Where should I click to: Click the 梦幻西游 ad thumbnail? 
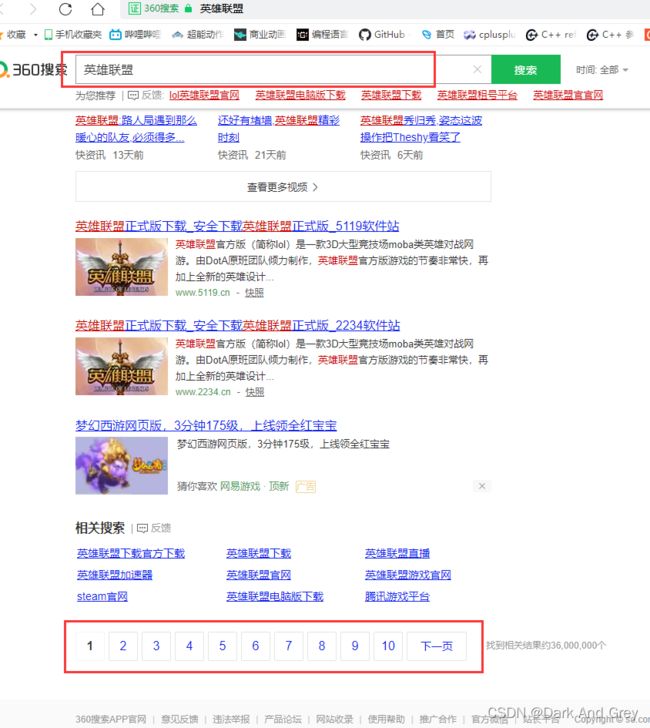122,466
